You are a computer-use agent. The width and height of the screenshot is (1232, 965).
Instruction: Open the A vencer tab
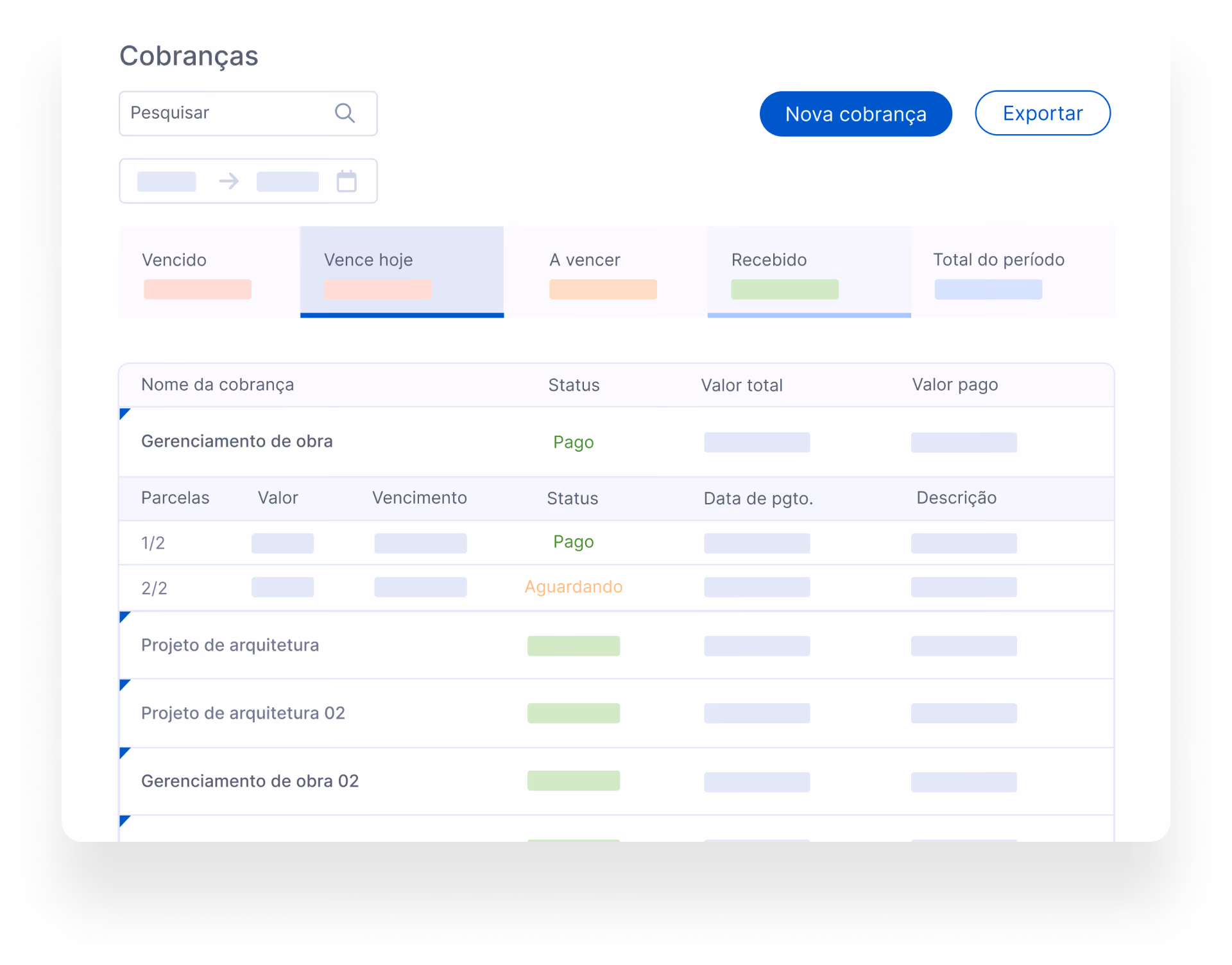[605, 271]
